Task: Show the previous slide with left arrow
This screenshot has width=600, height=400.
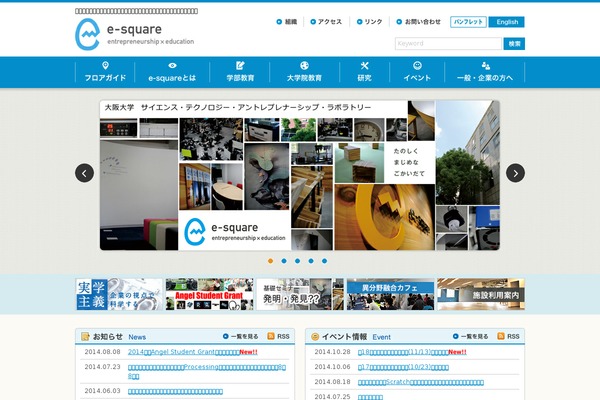Action: click(x=85, y=173)
